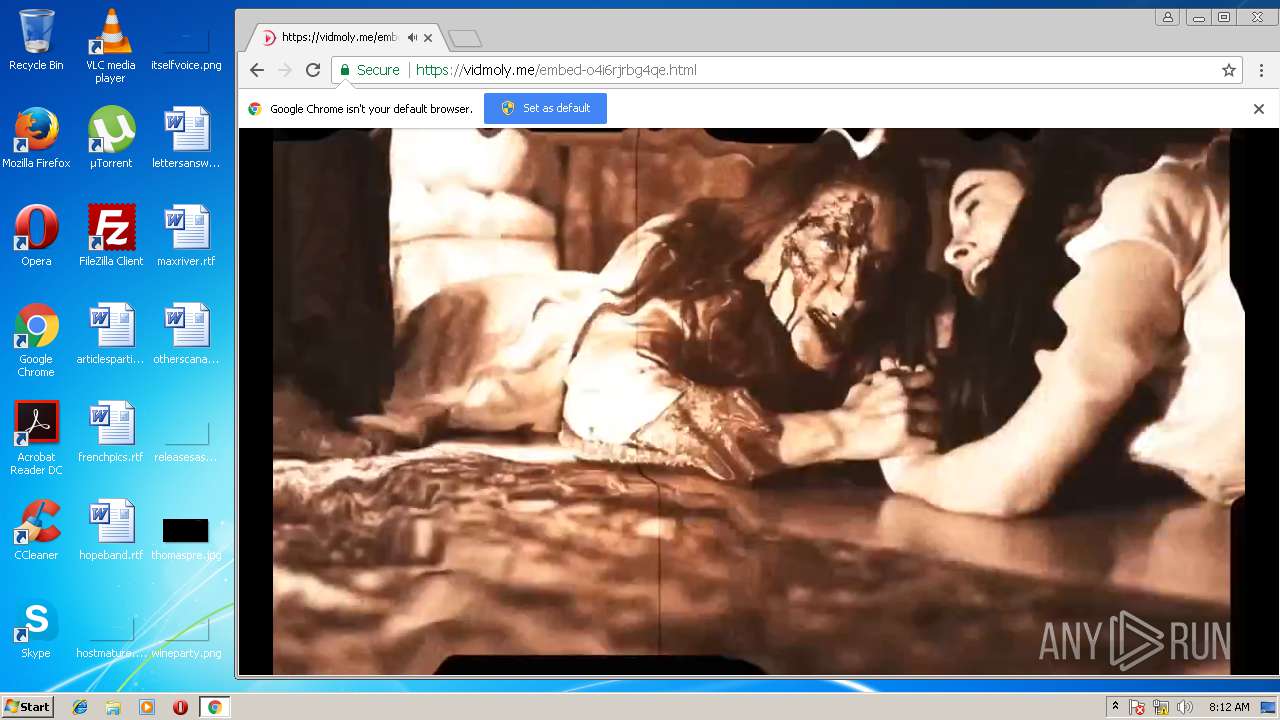
Task: Open the Google Chrome desktop shortcut
Action: coord(36,340)
